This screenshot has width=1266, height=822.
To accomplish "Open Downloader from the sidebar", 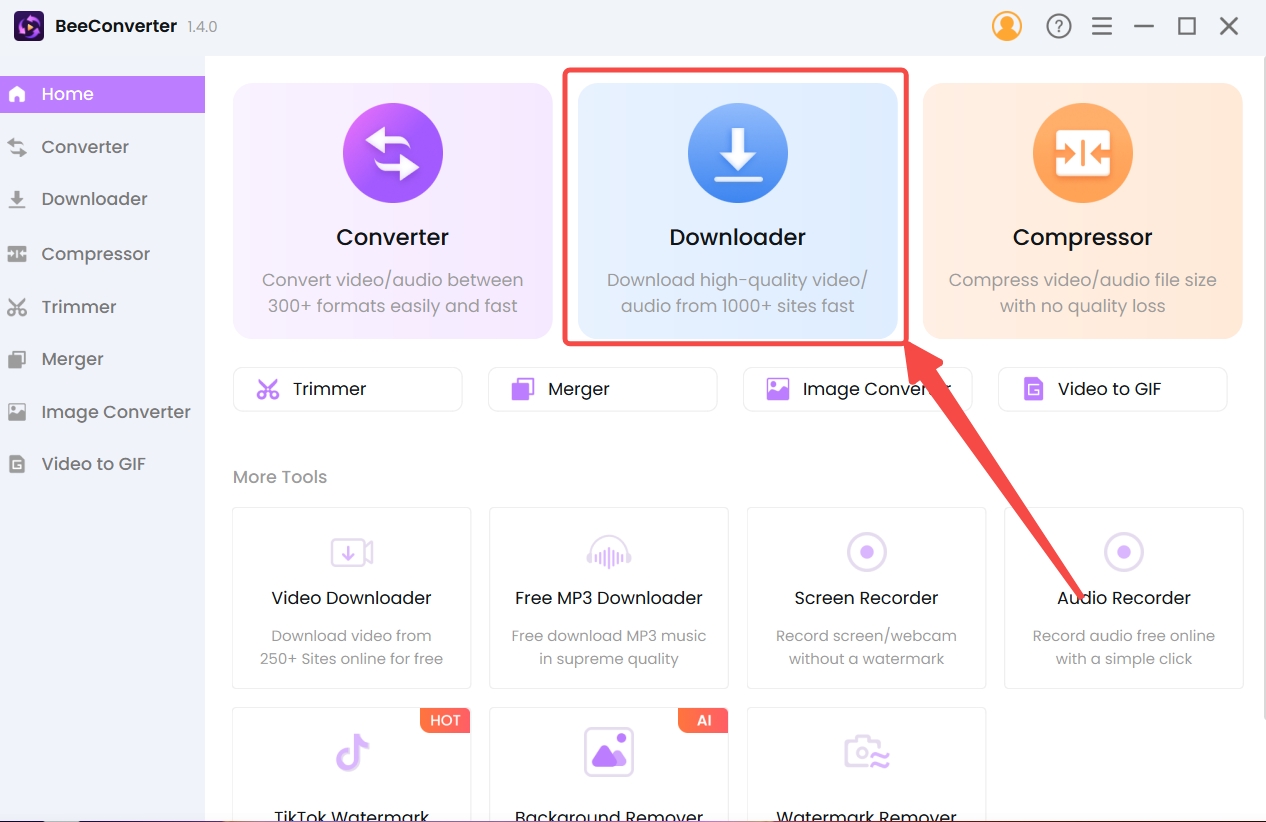I will 102,199.
